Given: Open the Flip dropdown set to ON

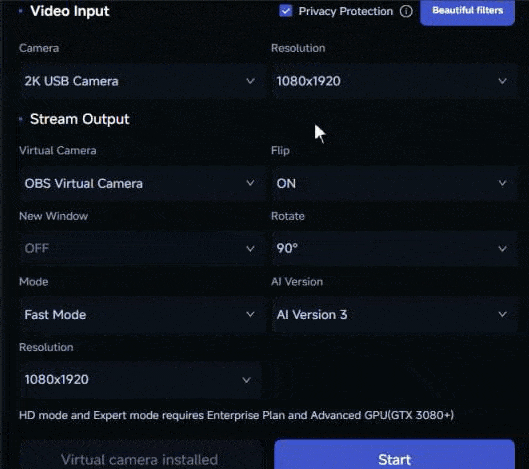Looking at the screenshot, I should [x=394, y=183].
